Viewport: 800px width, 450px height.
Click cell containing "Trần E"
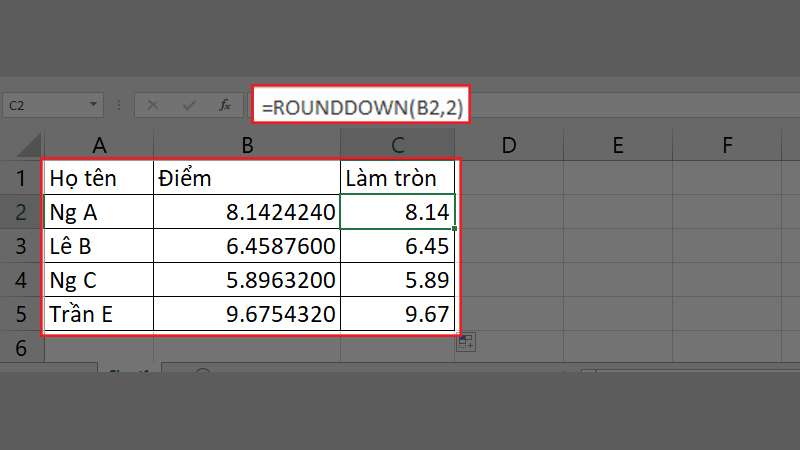[x=99, y=314]
